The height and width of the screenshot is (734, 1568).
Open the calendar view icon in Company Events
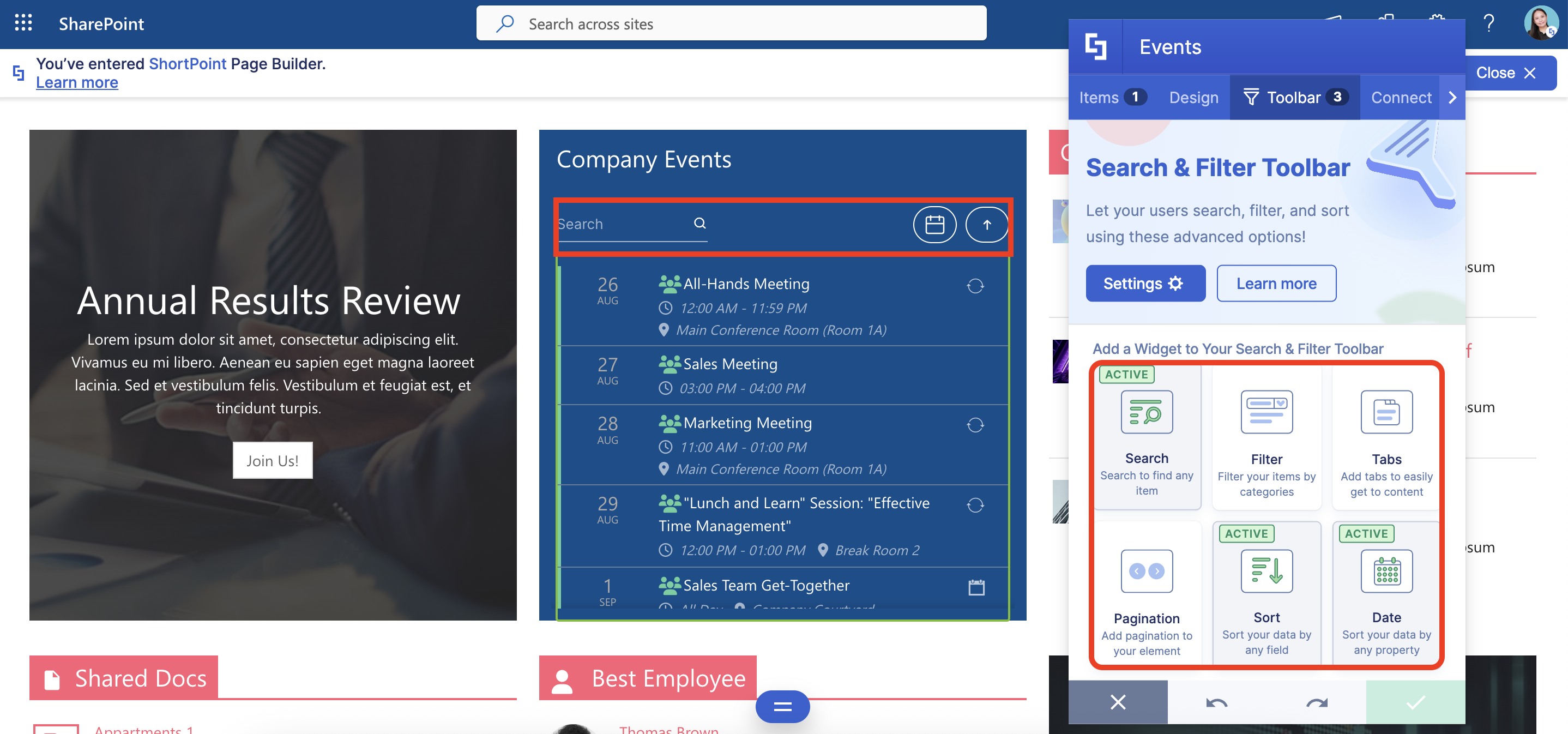pyautogui.click(x=935, y=224)
